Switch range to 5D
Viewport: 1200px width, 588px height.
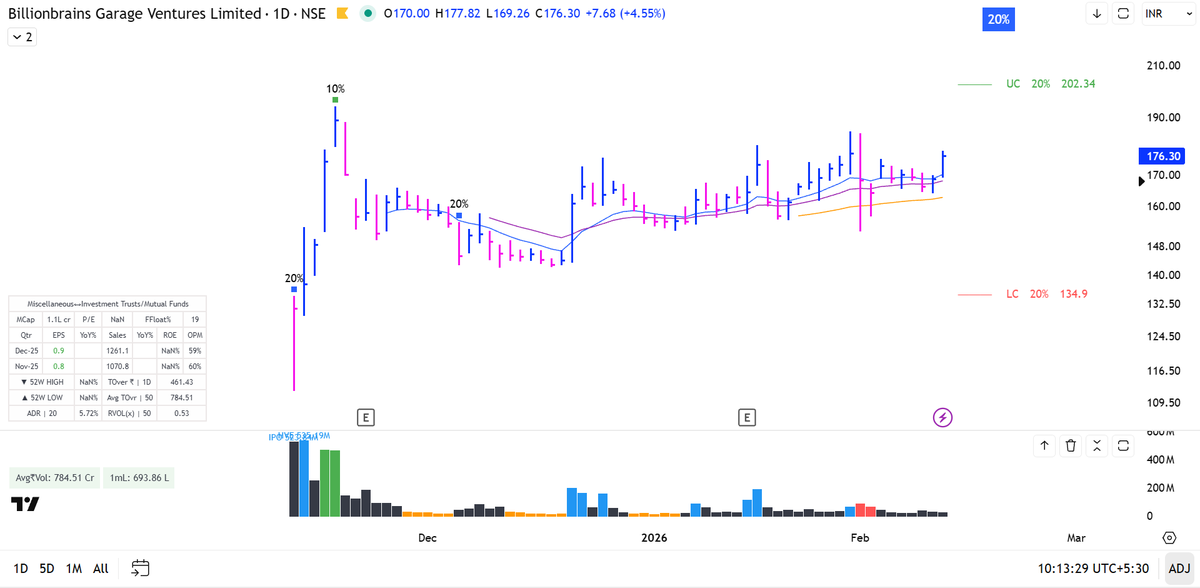click(47, 568)
